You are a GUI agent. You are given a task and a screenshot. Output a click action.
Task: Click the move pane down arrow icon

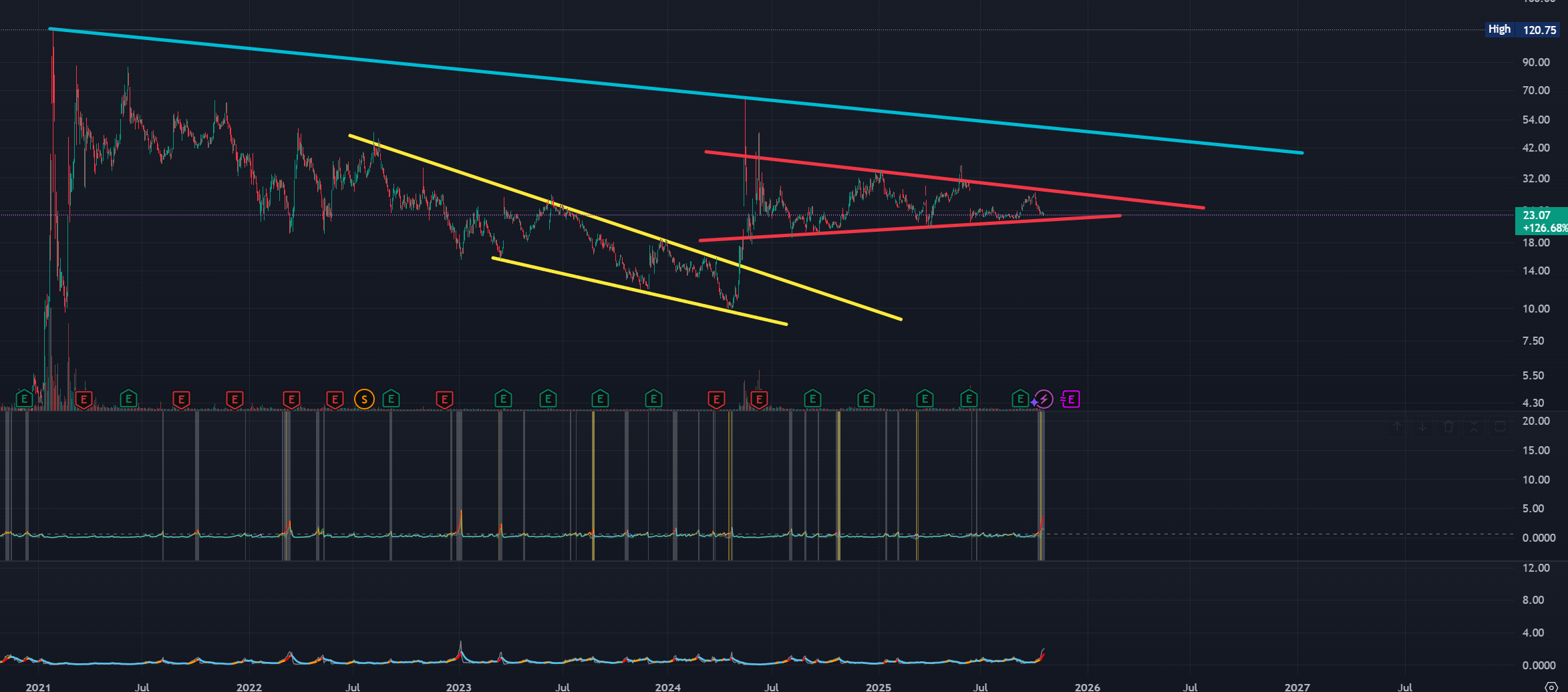click(1422, 427)
